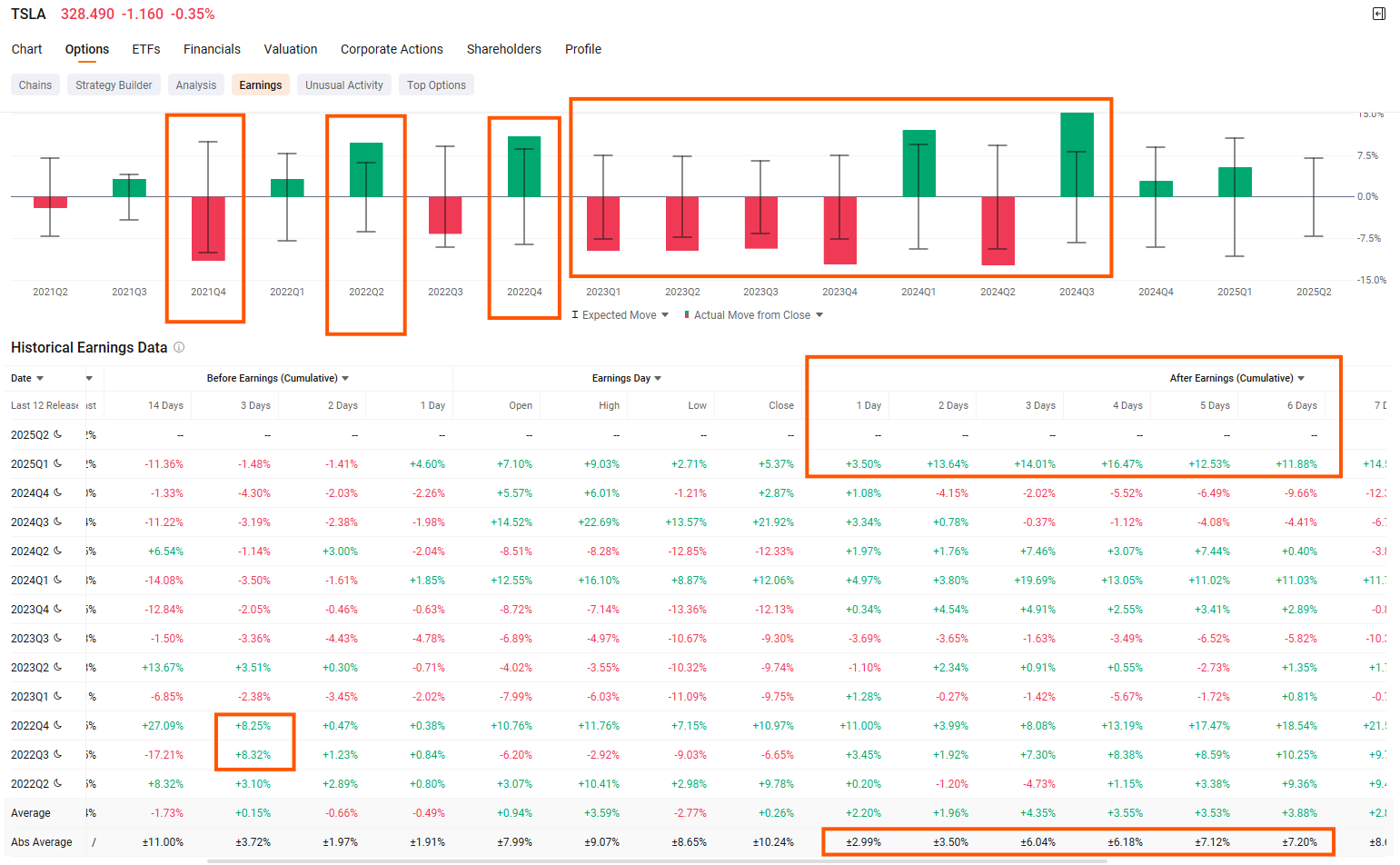Click the 2022Q3 red bar in the chart
Screen dimensions: 1400x865
pos(445,214)
